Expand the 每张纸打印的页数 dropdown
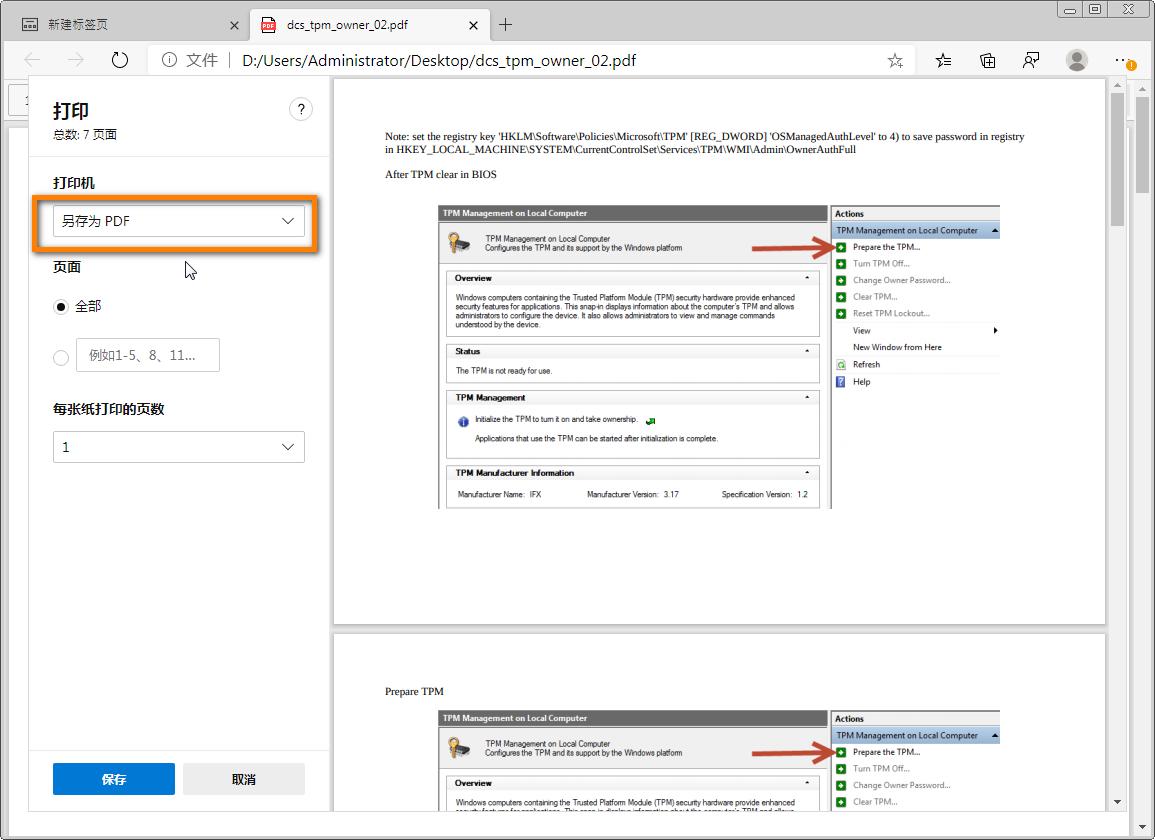Image resolution: width=1155 pixels, height=840 pixels. point(178,447)
